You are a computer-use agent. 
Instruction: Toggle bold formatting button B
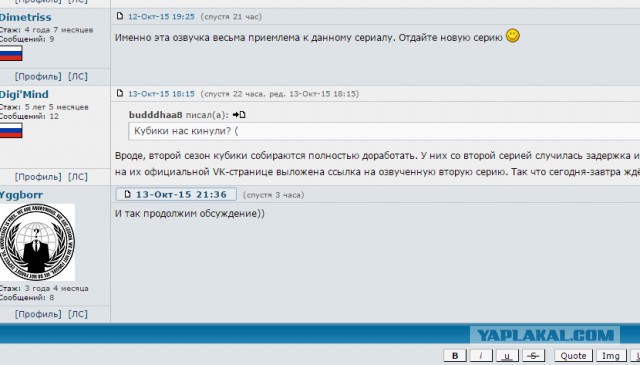tap(455, 356)
